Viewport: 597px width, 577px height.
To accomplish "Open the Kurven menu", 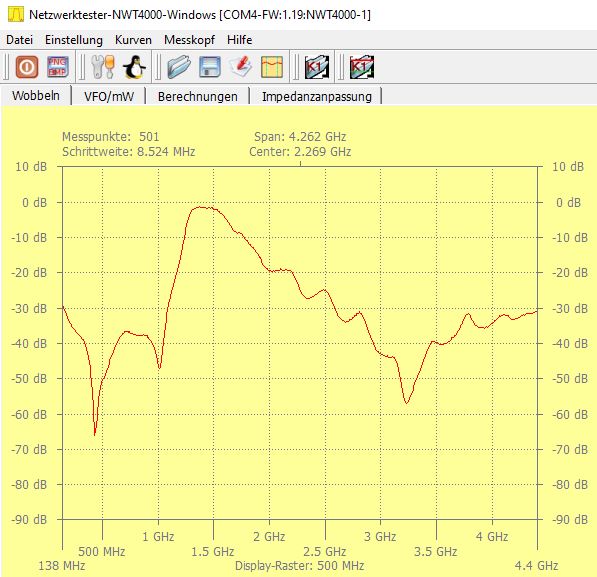I will coord(133,40).
